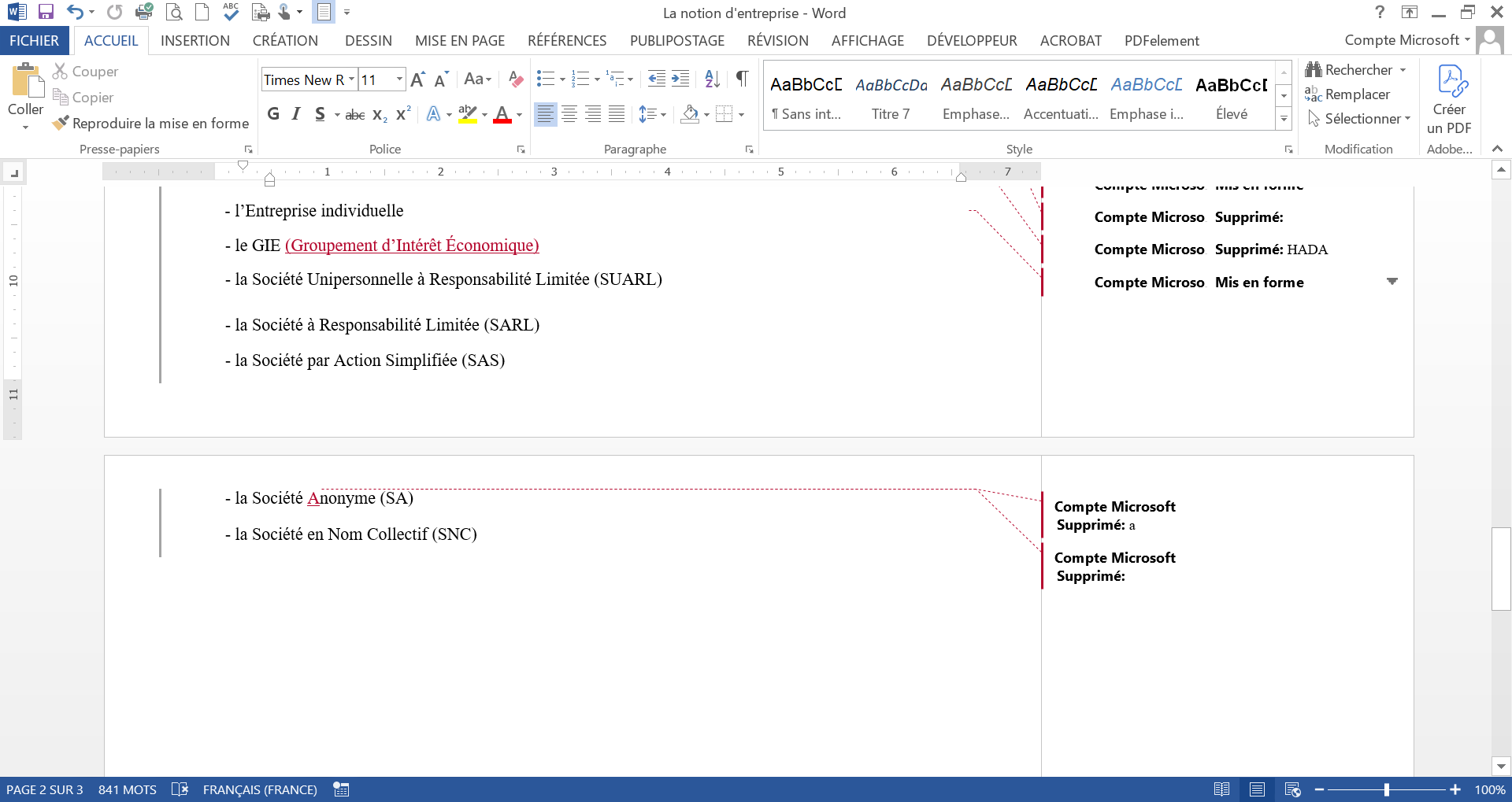Screen dimensions: 1512x802
Task: Apply multilevel list formatting
Action: (615, 79)
